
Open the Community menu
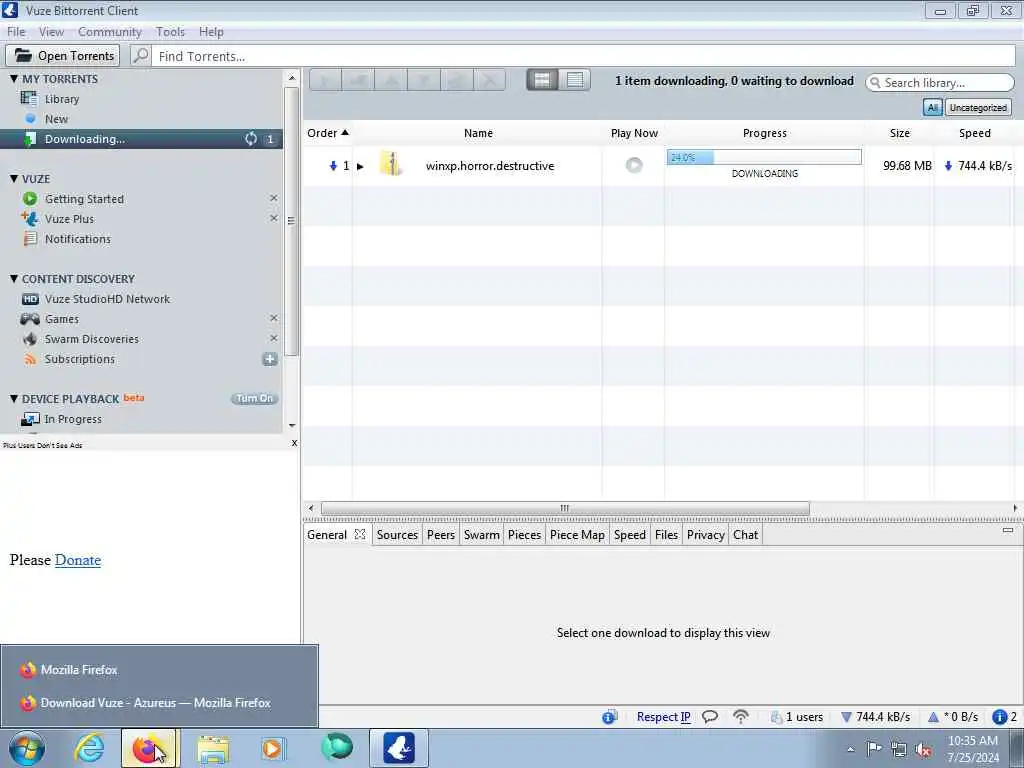coord(110,32)
